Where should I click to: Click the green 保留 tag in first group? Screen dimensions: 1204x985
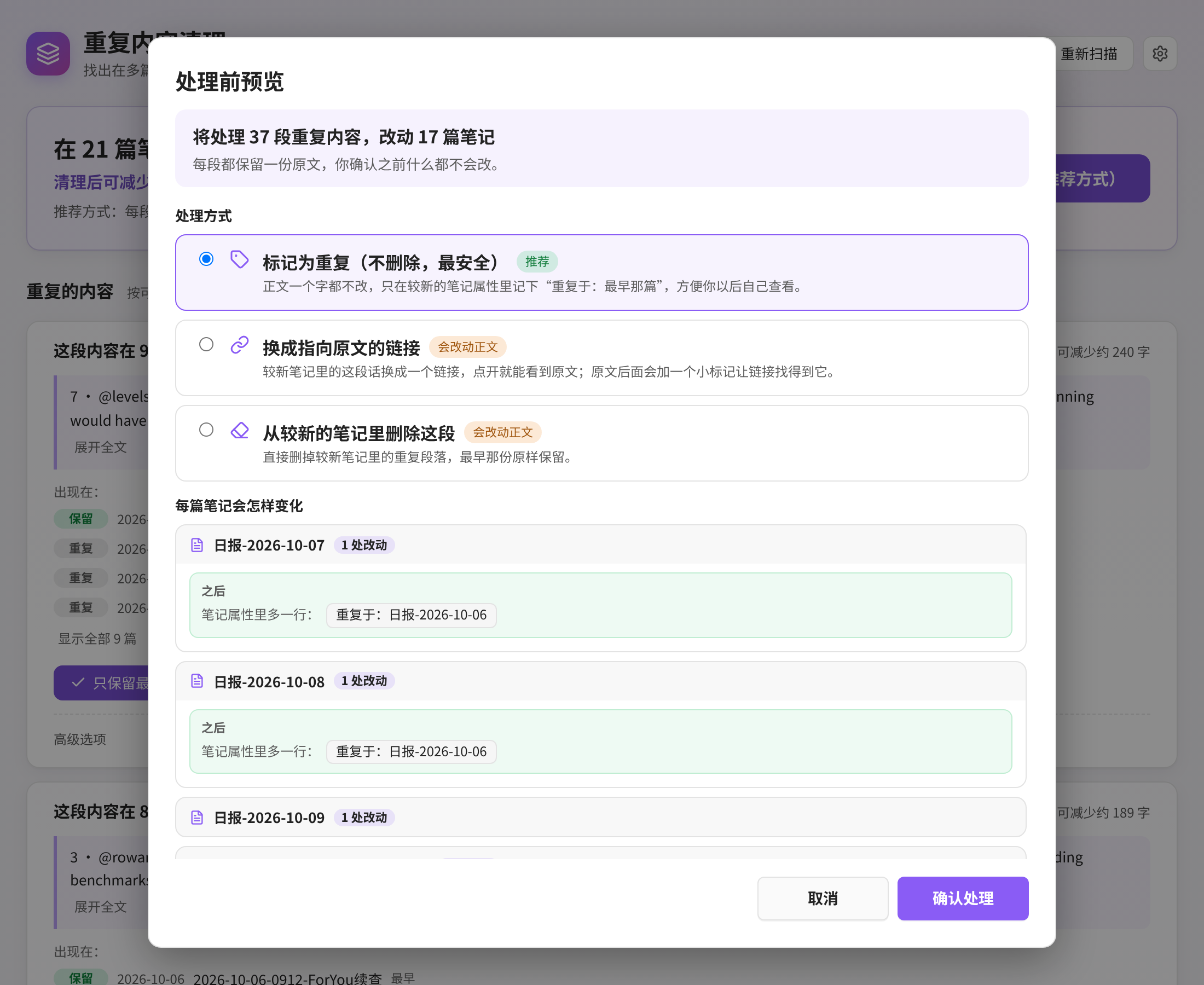click(x=80, y=519)
